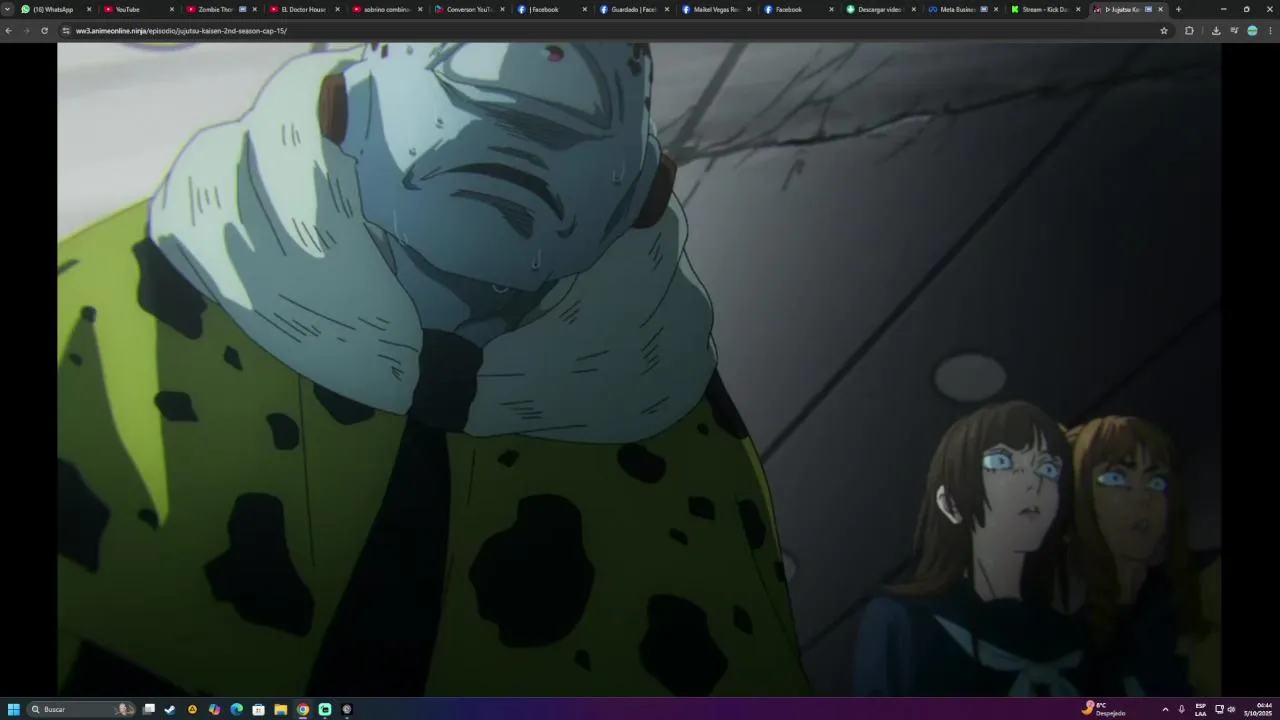Close the YouTube tab
The image size is (1280, 720).
171,9
